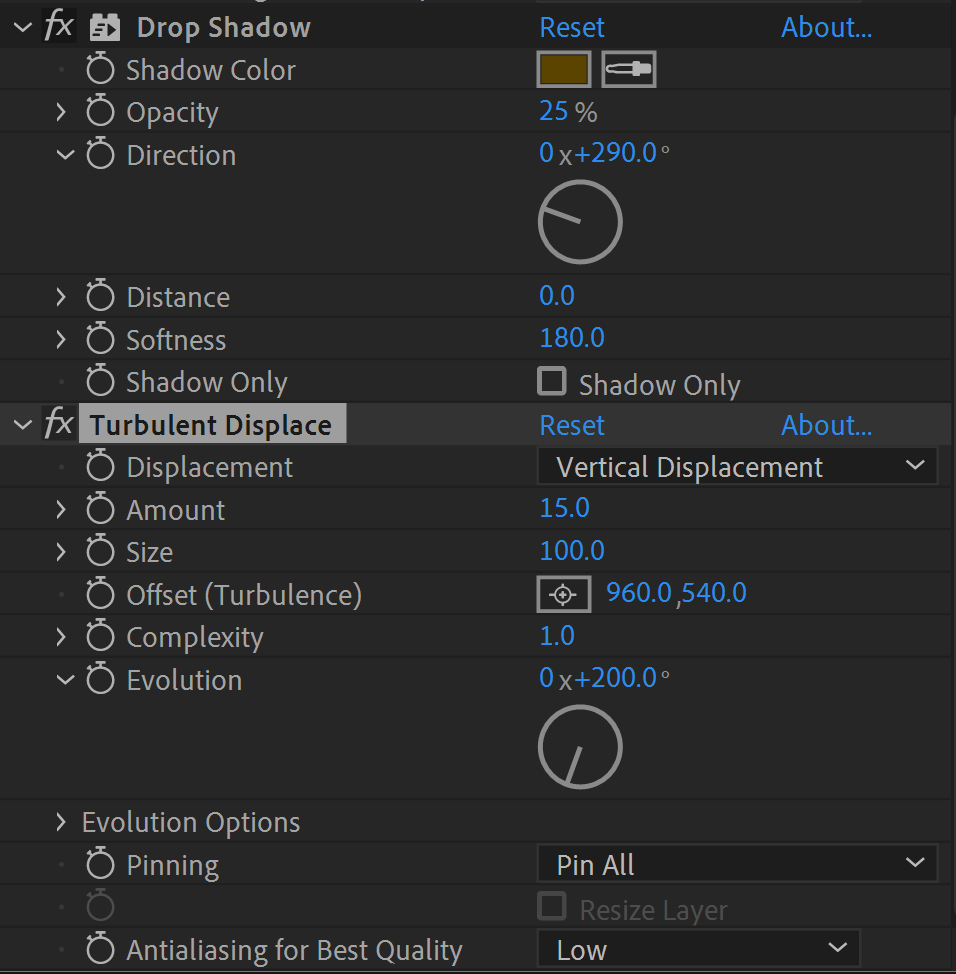This screenshot has height=974, width=956.
Task: Open the Shadow Color swatch
Action: (x=563, y=69)
